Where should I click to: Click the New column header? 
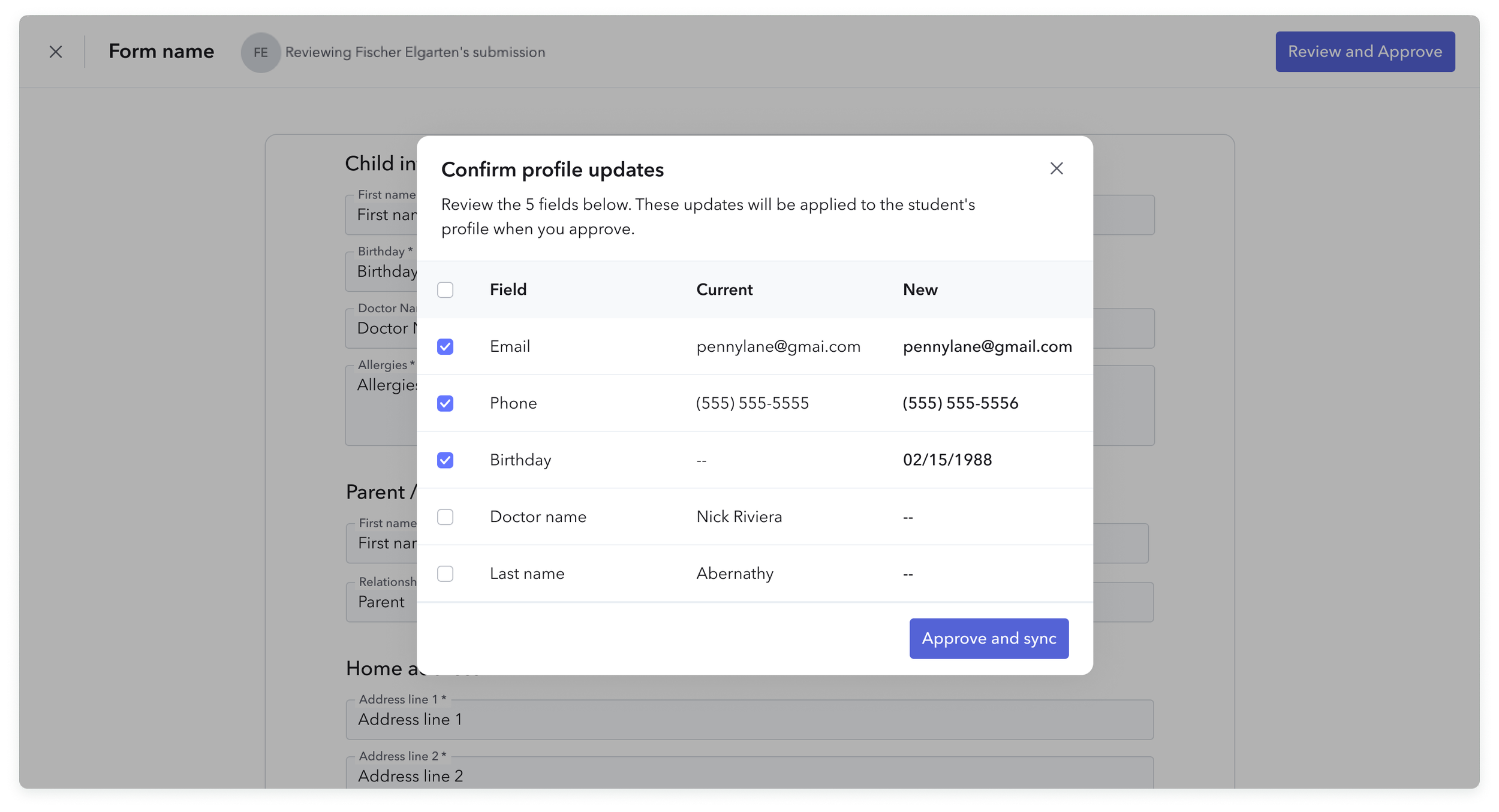coord(920,290)
